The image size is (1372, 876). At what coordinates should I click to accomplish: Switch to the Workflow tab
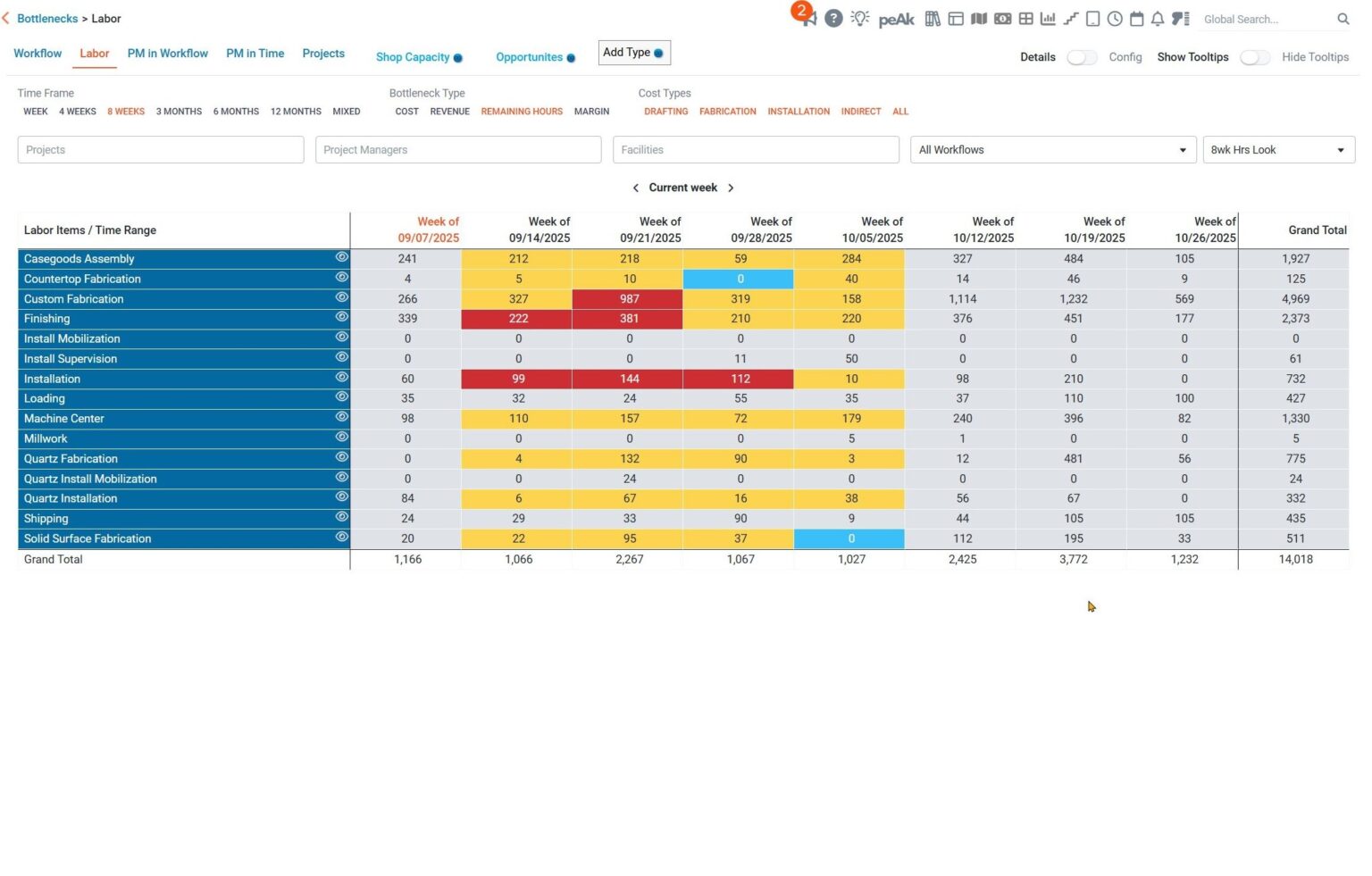point(38,54)
